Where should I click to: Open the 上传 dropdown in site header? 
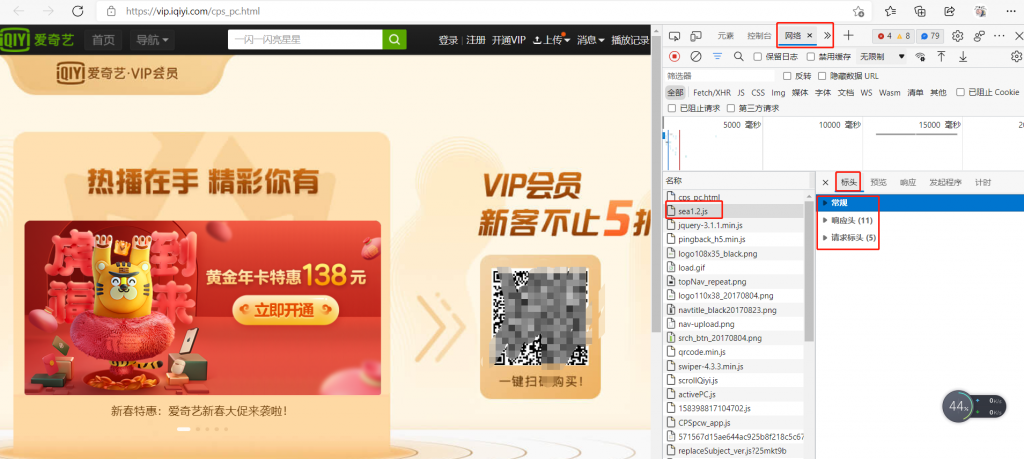[x=551, y=40]
